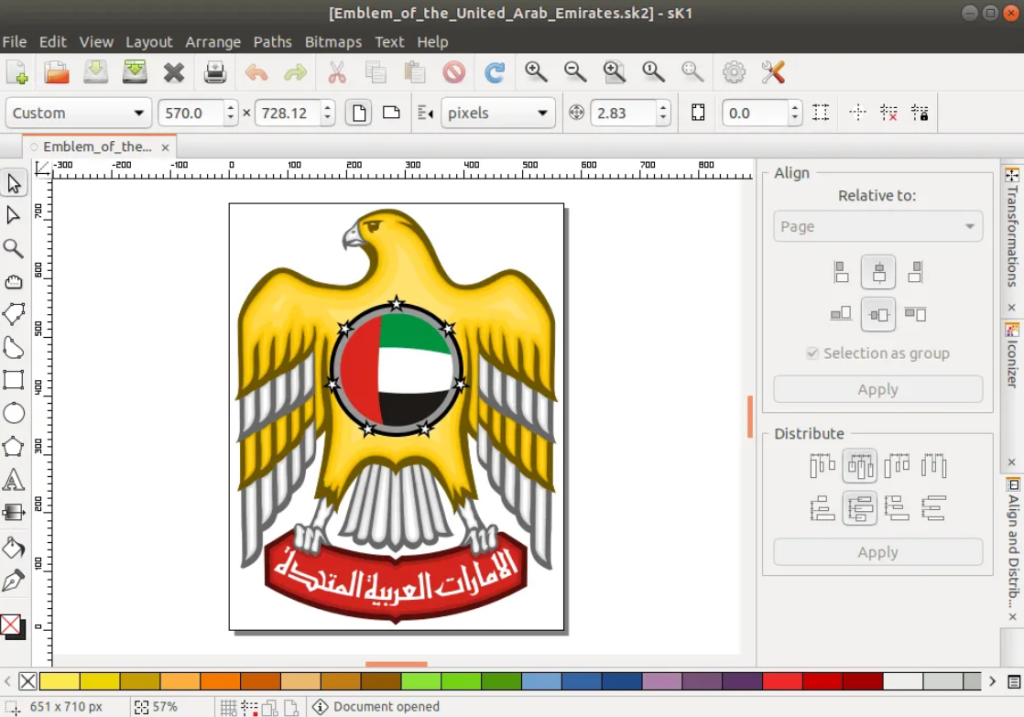The image size is (1024, 717).
Task: Click the page width field showing 570.0
Action: (191, 113)
